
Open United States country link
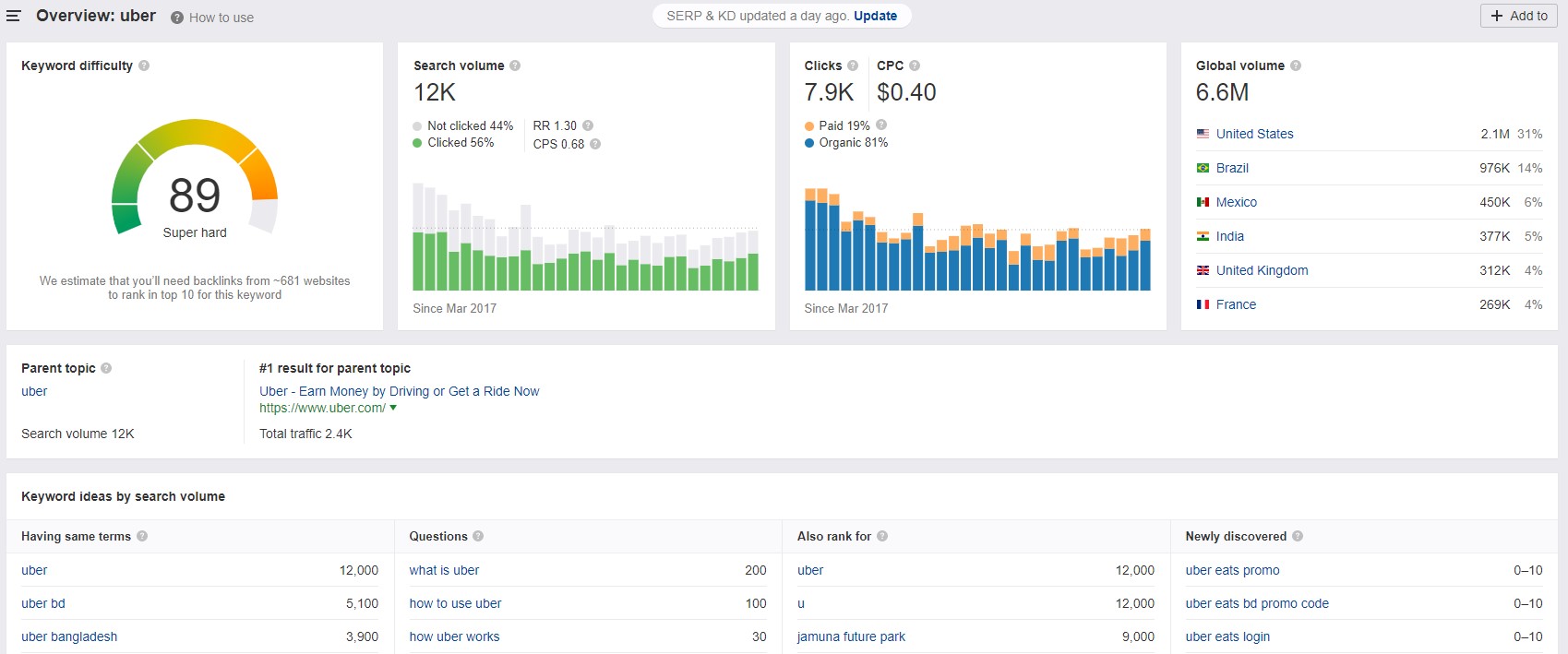click(x=1254, y=134)
